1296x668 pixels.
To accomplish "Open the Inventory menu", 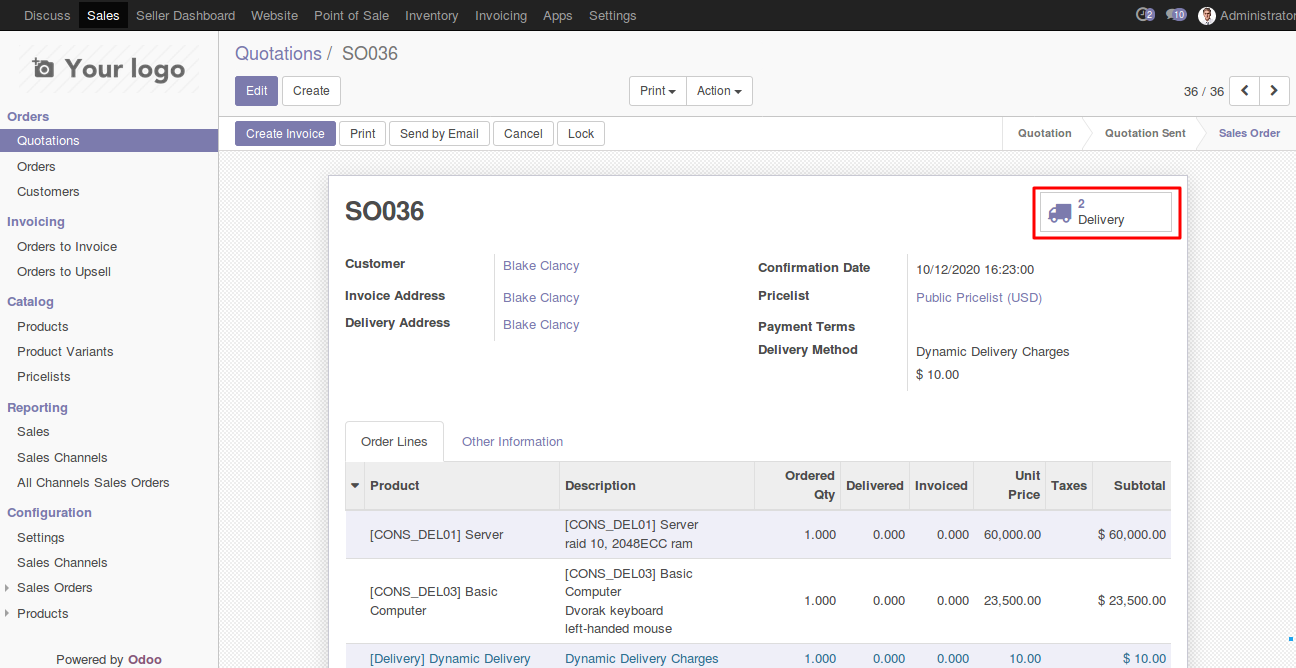I will point(431,15).
